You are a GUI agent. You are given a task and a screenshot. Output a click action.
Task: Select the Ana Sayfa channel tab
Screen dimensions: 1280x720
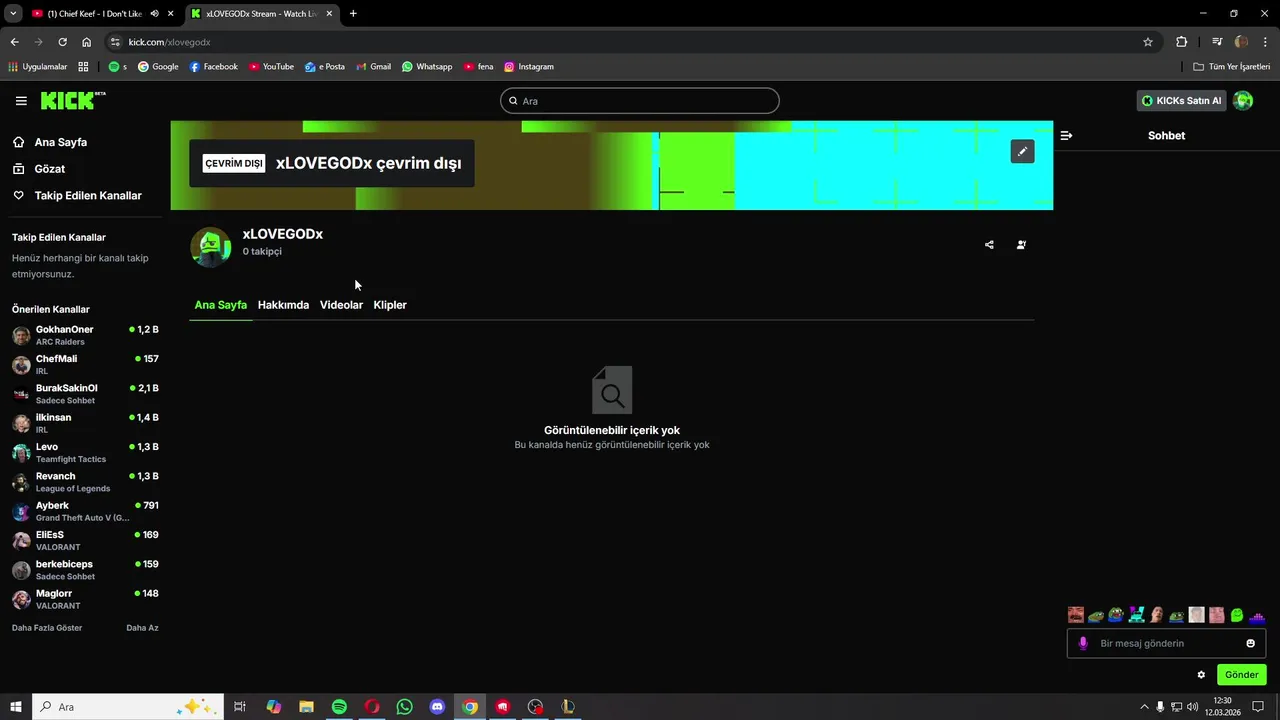tap(221, 305)
